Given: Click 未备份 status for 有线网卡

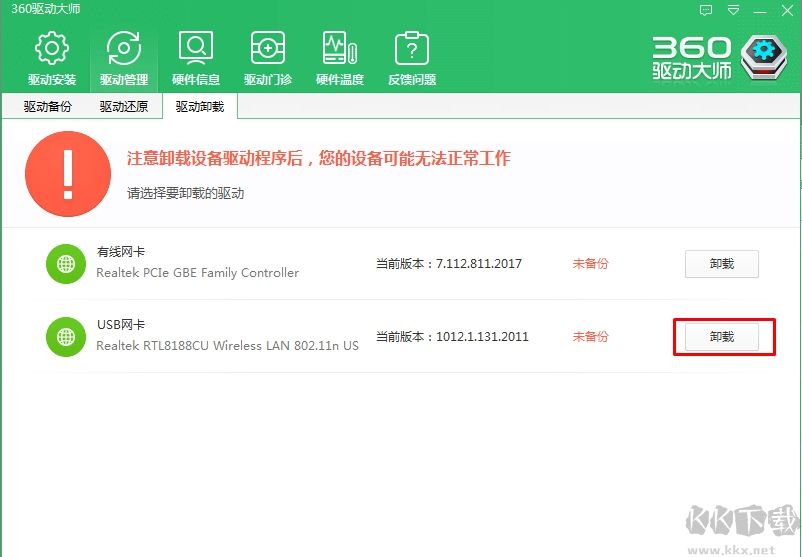Looking at the screenshot, I should pyautogui.click(x=591, y=264).
